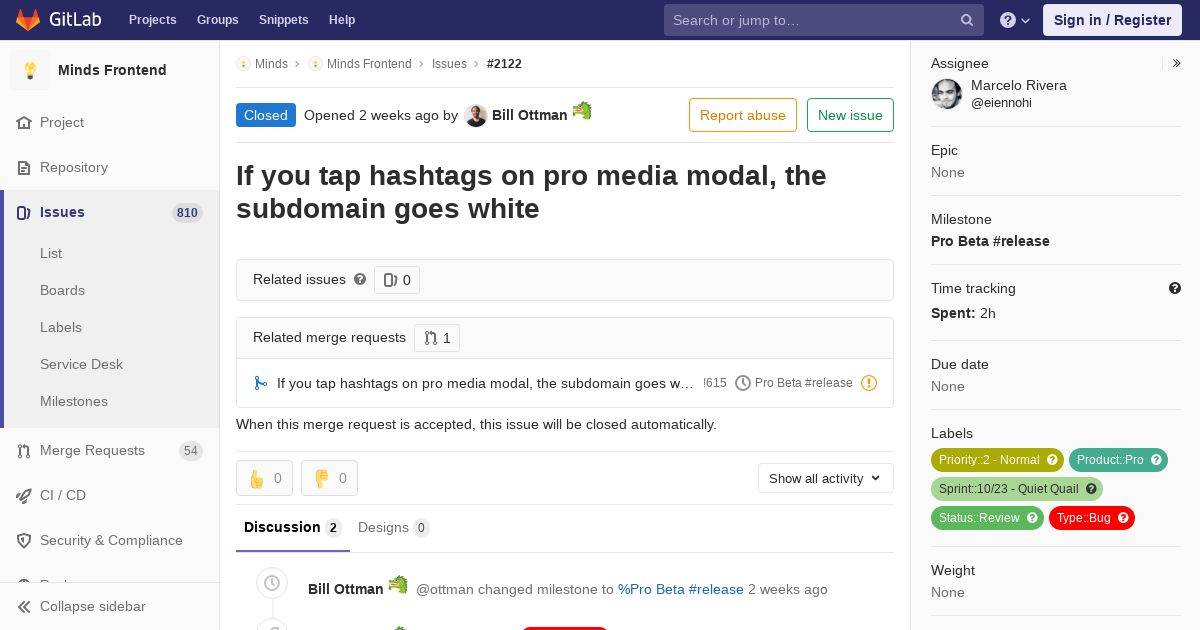Click help icon on Status::Review label
This screenshot has width=1200, height=630.
(x=1033, y=518)
